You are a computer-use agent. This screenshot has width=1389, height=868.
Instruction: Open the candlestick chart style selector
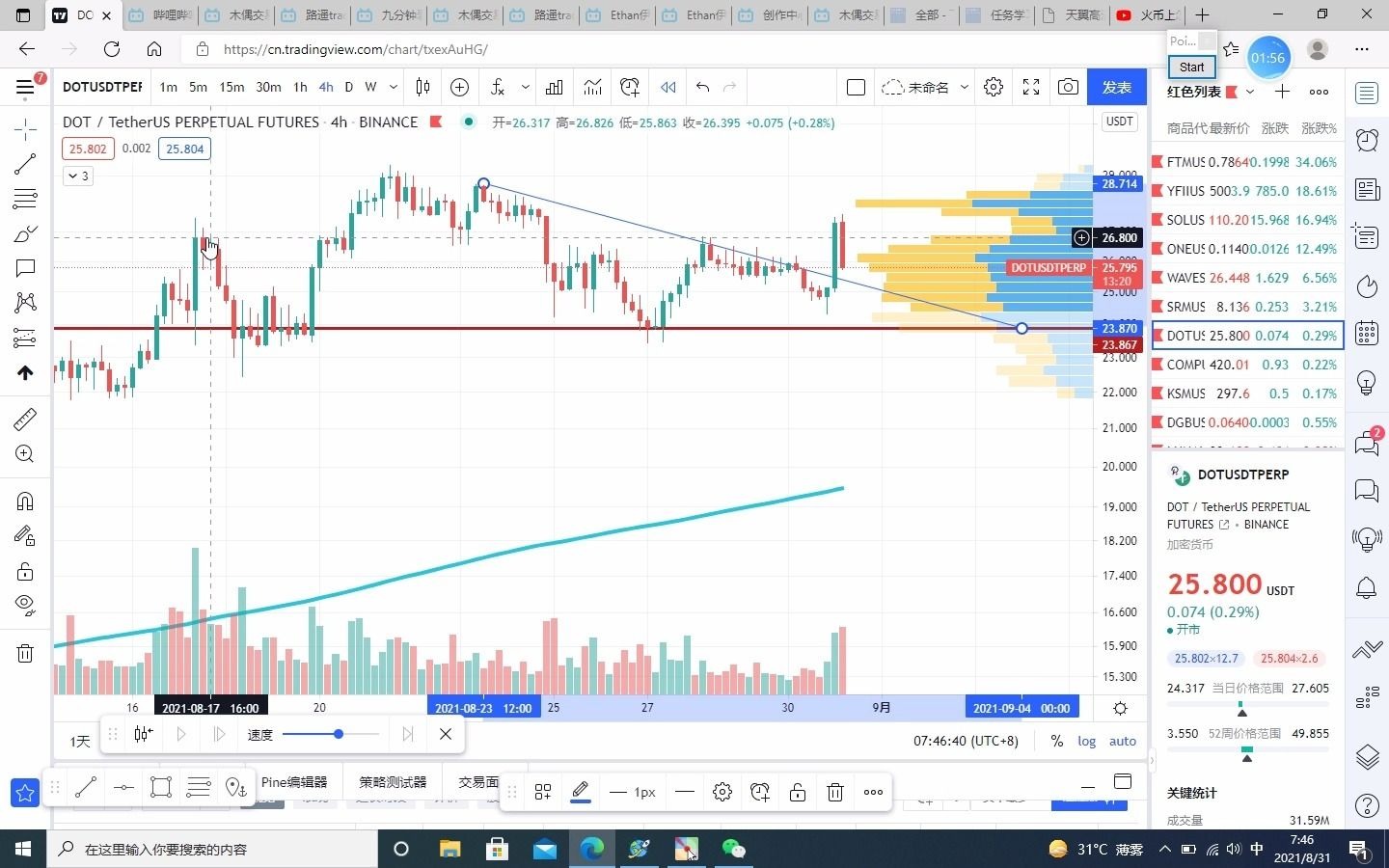click(422, 87)
